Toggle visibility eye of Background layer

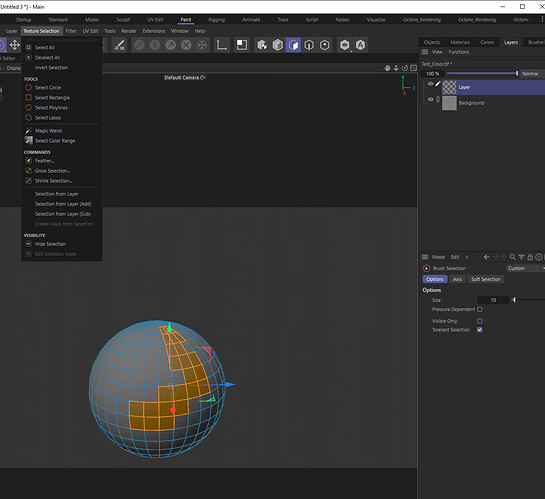coord(430,99)
